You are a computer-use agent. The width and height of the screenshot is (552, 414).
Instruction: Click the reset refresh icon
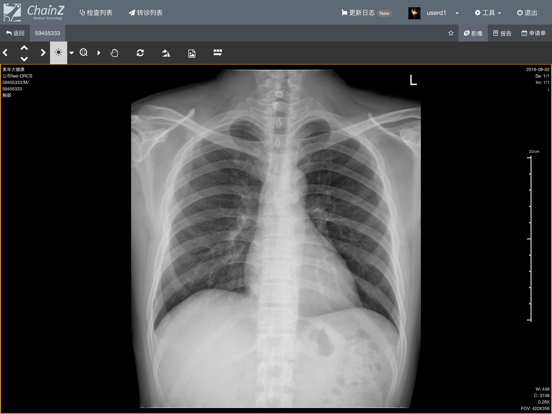tap(140, 53)
